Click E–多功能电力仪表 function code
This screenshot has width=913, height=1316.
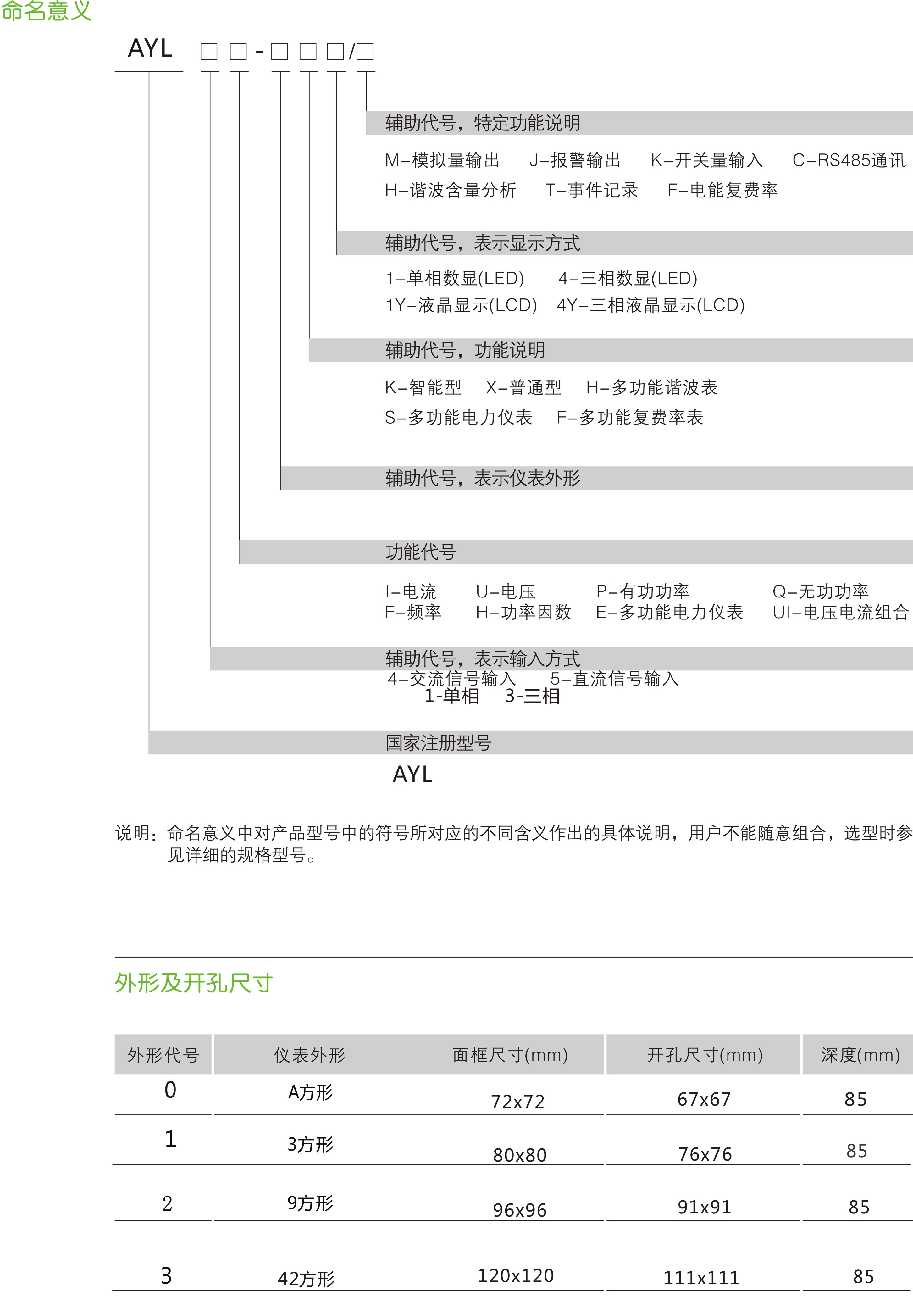point(669,613)
